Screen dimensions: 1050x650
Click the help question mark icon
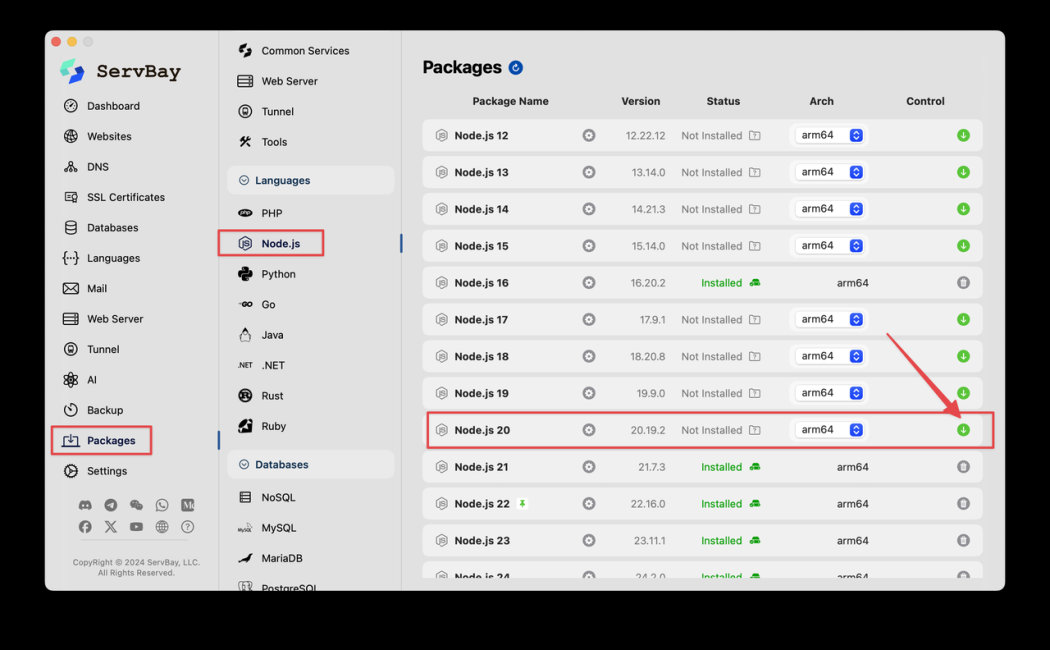(187, 527)
